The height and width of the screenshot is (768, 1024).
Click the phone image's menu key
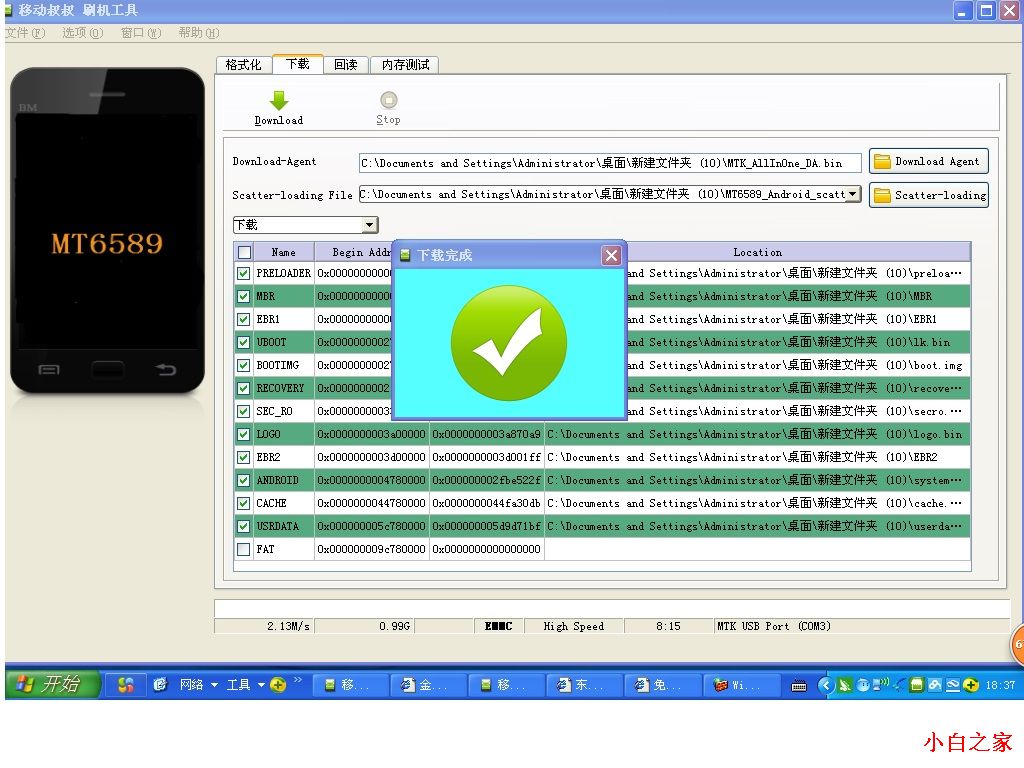click(49, 370)
